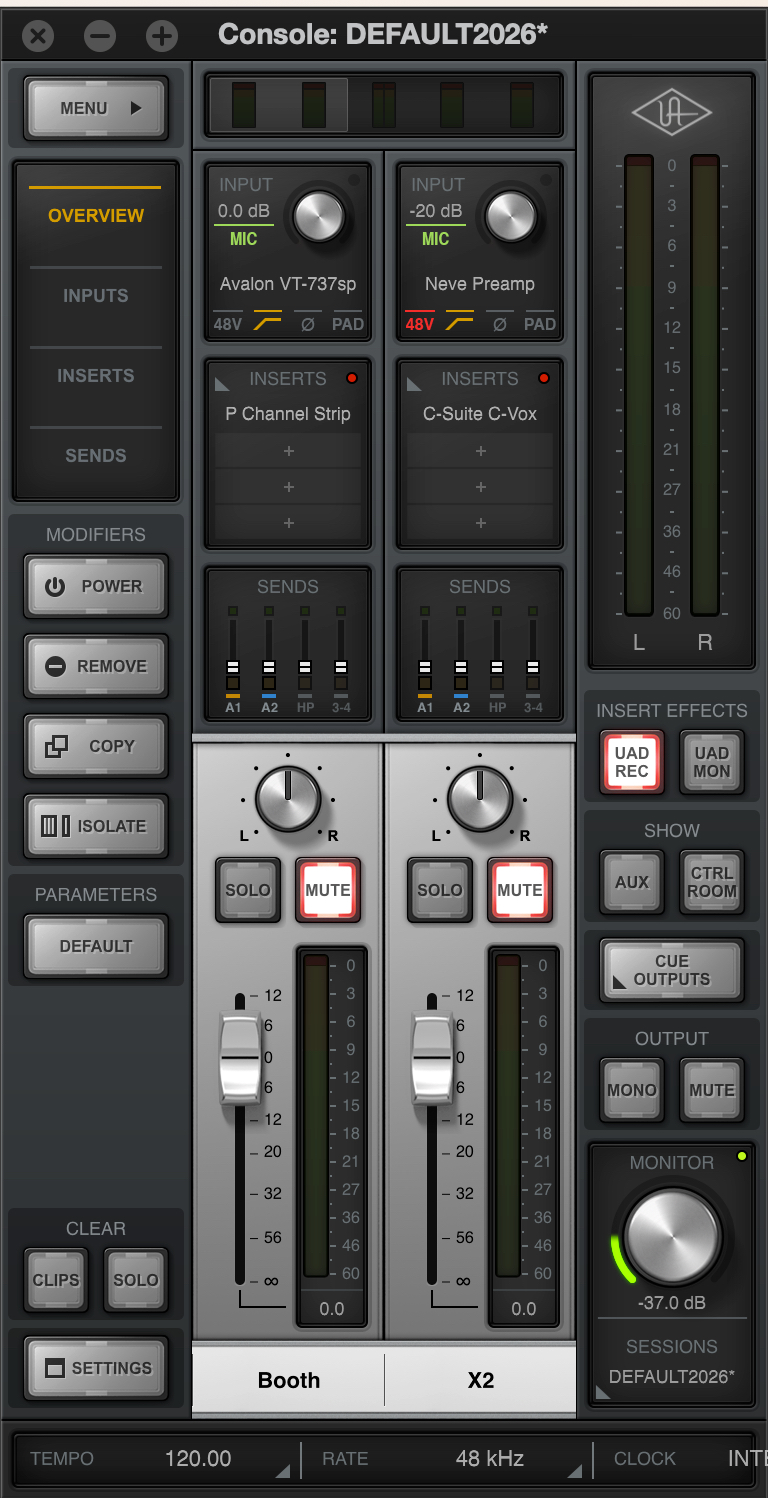The width and height of the screenshot is (768, 1498).
Task: Open the CUE OUTPUTS dropdown
Action: 671,970
